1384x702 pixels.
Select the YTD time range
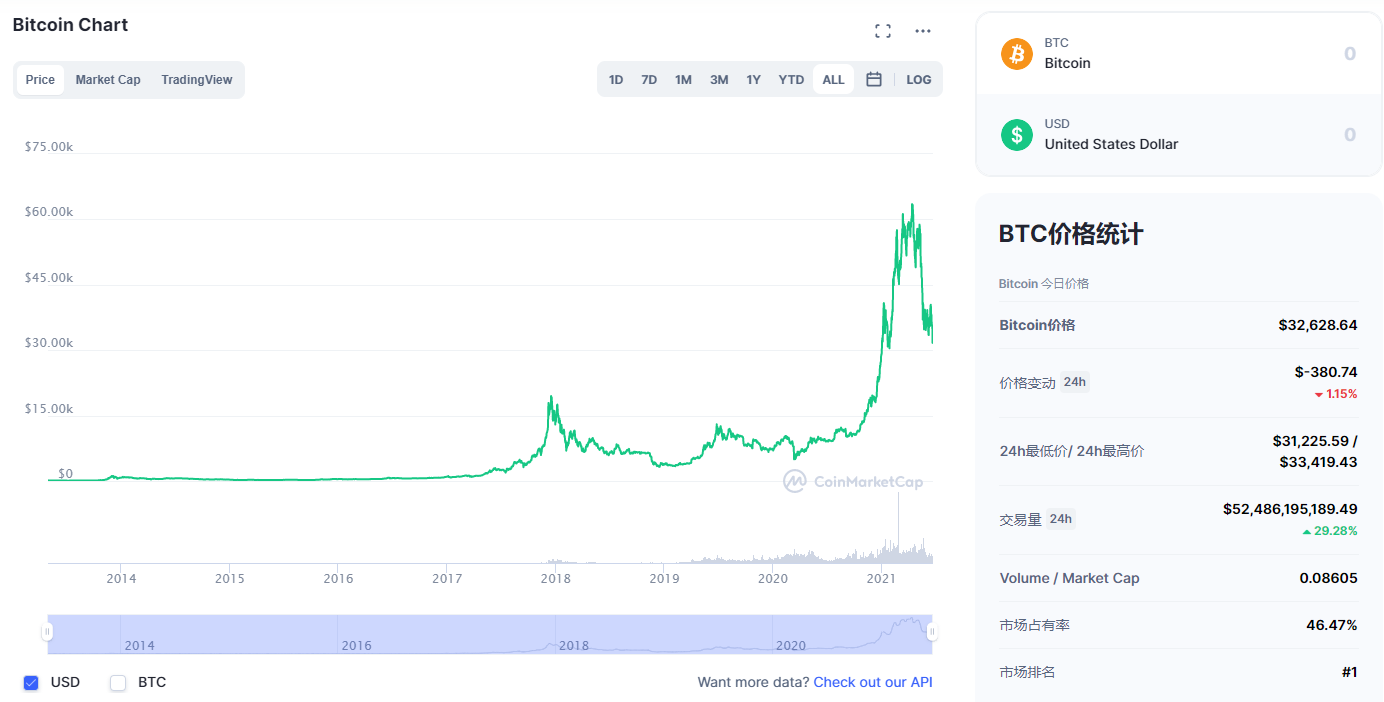(x=791, y=80)
